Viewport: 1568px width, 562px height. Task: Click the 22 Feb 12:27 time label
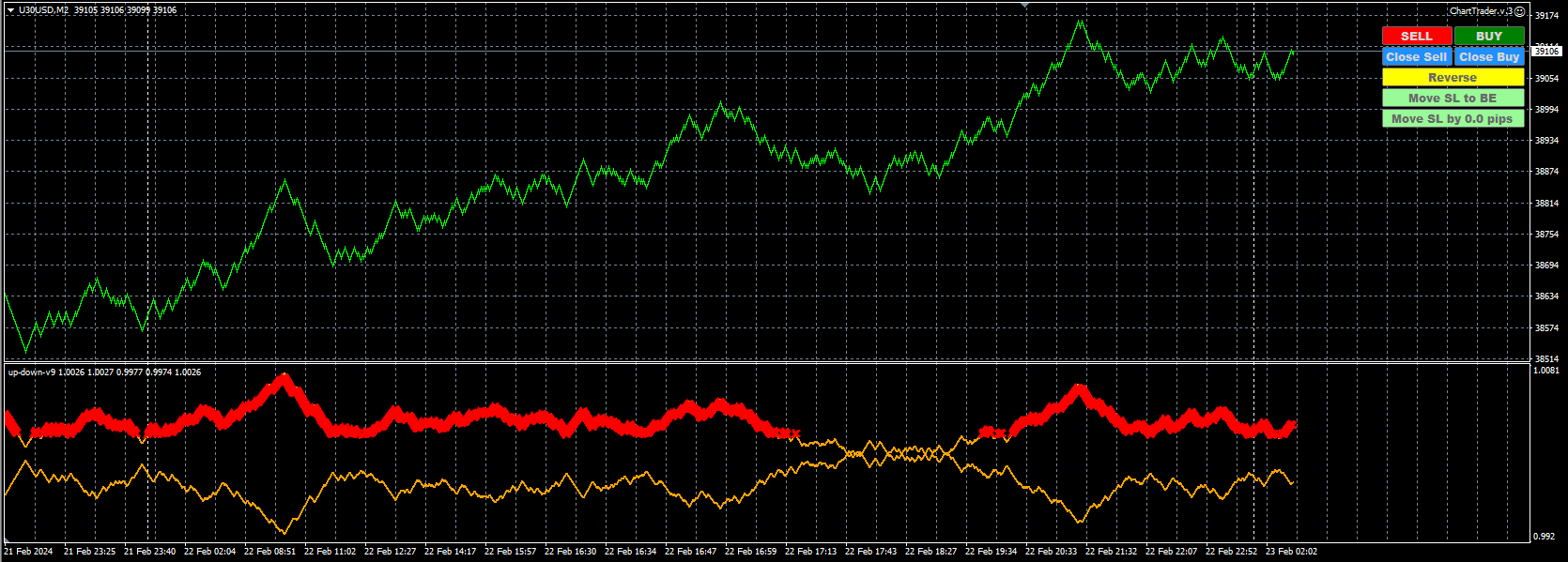coord(390,552)
